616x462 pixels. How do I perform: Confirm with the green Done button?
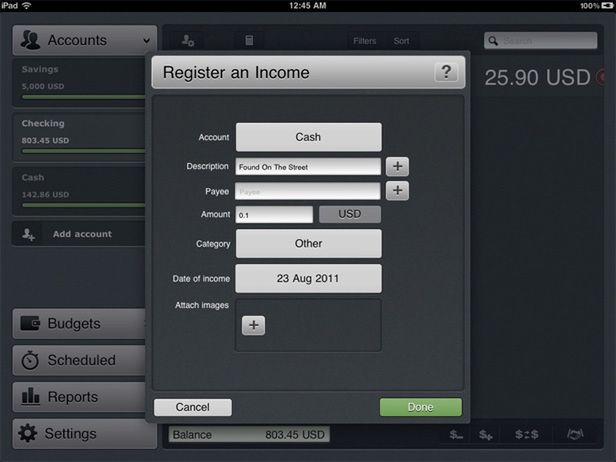420,407
